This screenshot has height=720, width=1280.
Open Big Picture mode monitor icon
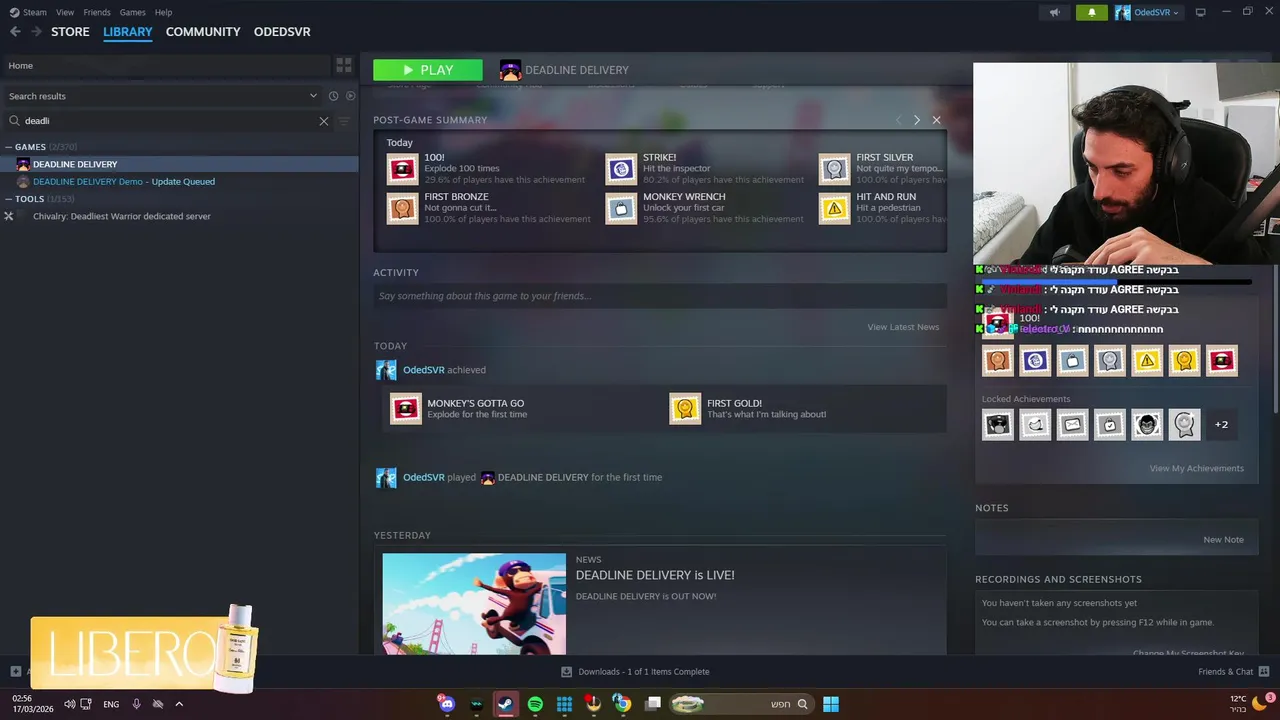pyautogui.click(x=1200, y=12)
